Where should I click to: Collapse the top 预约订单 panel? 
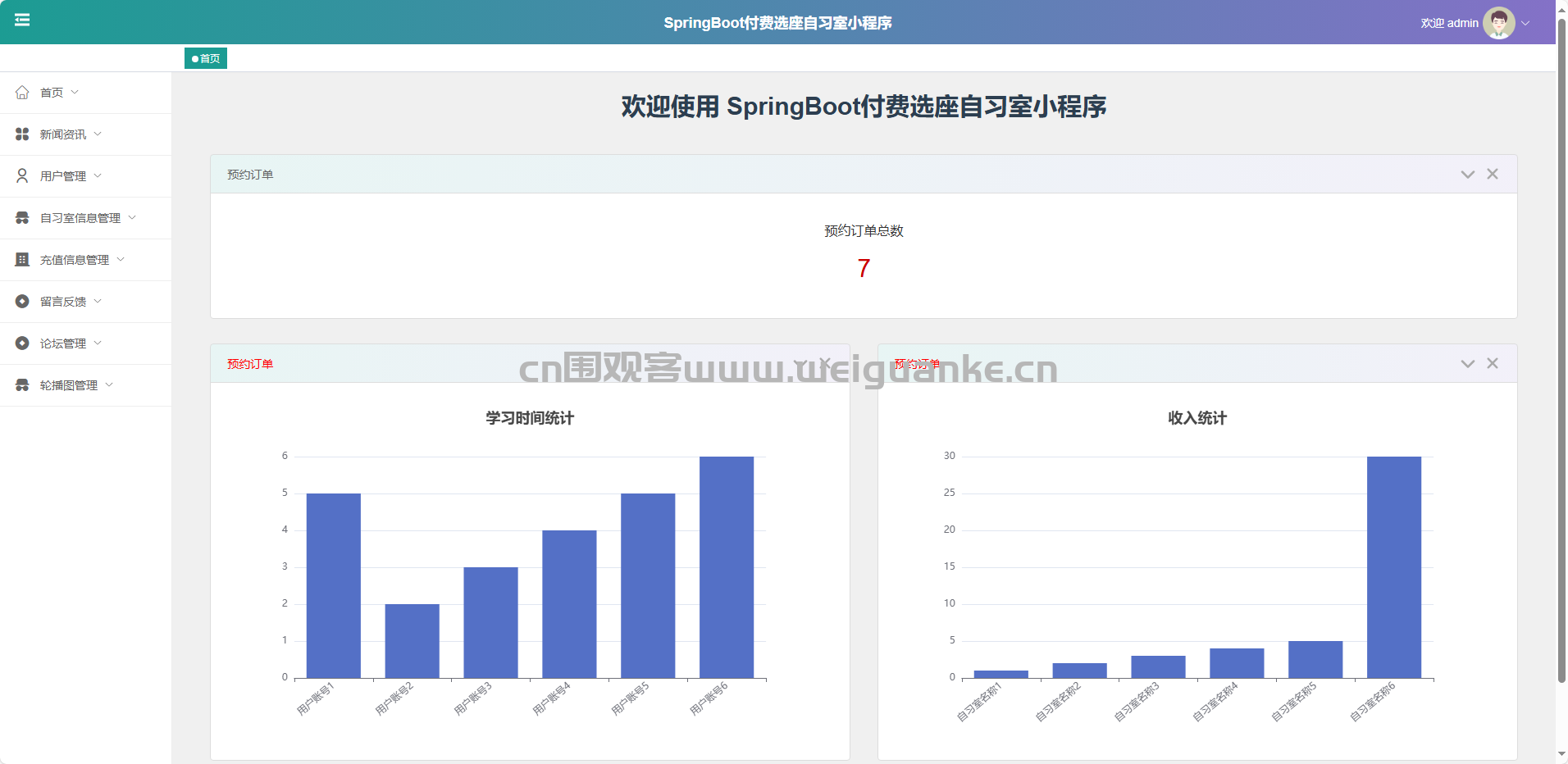pos(1467,175)
